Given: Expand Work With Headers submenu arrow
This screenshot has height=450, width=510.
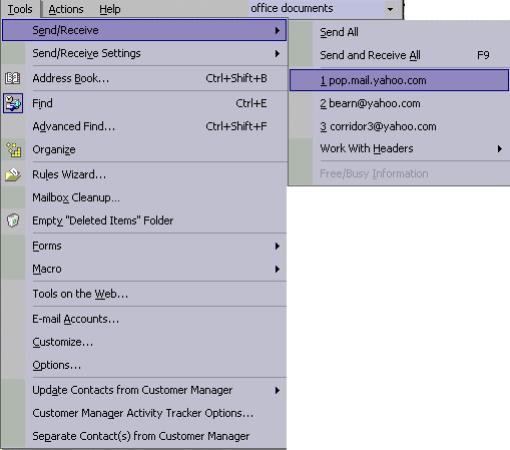Looking at the screenshot, I should [x=499, y=149].
